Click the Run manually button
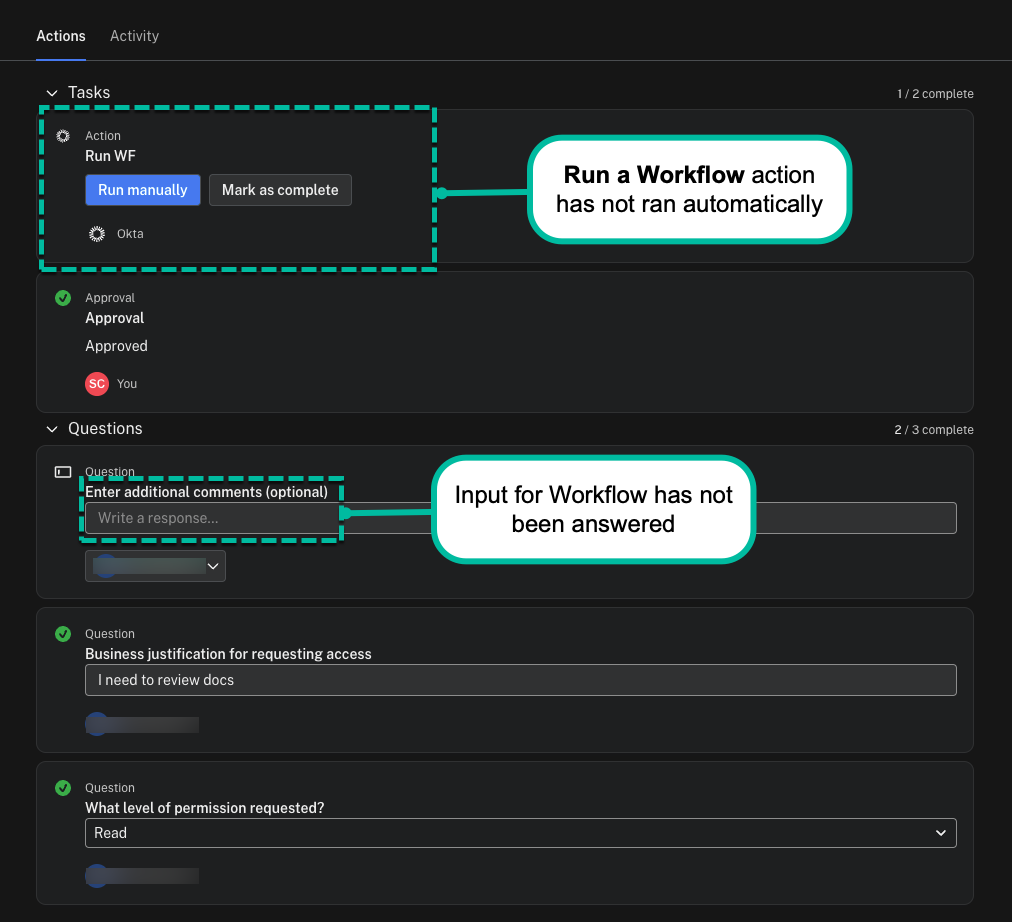The image size is (1012, 922). pyautogui.click(x=142, y=189)
